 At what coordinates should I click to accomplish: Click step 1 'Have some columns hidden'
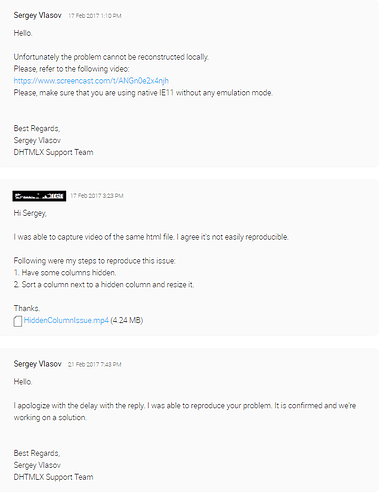(65, 273)
